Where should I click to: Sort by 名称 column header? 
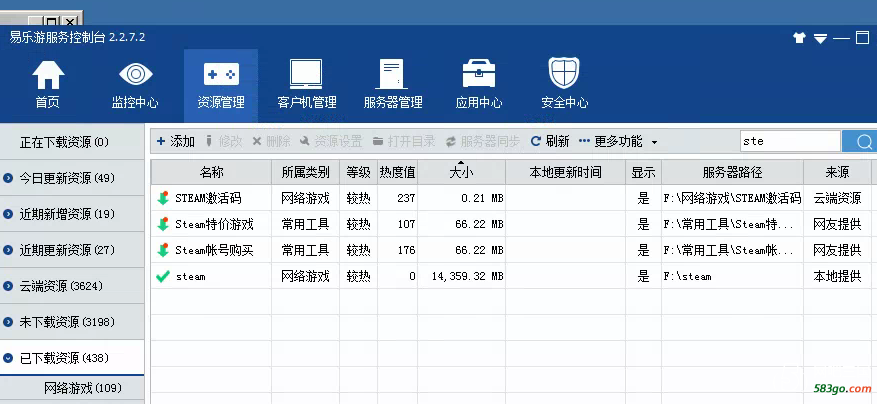click(211, 172)
